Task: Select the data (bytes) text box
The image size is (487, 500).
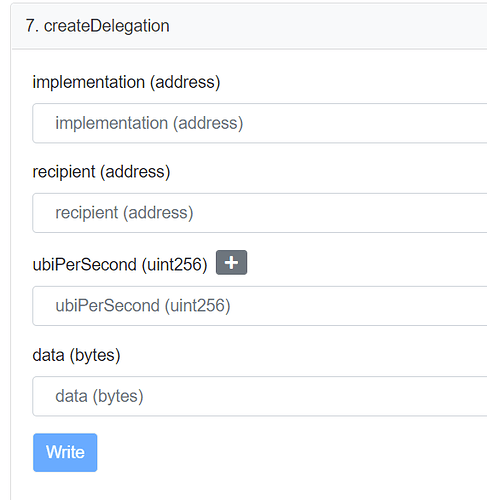Action: click(x=260, y=396)
